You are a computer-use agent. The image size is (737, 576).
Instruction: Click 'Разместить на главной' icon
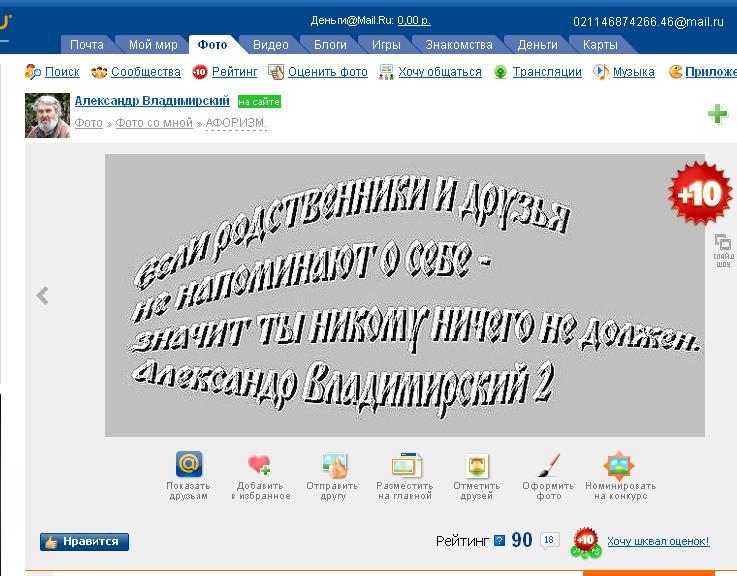pyautogui.click(x=405, y=466)
